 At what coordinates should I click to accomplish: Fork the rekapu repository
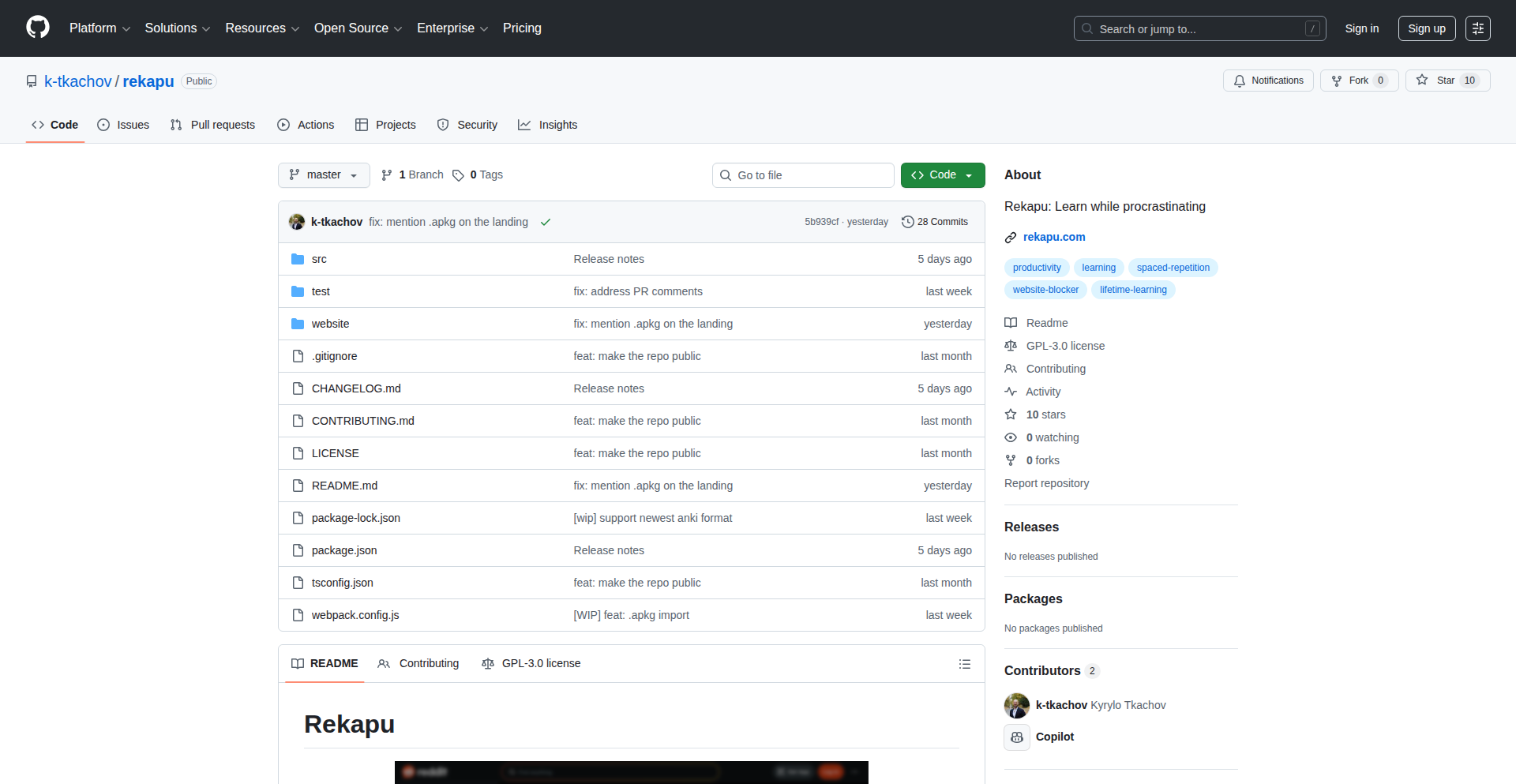point(1359,81)
